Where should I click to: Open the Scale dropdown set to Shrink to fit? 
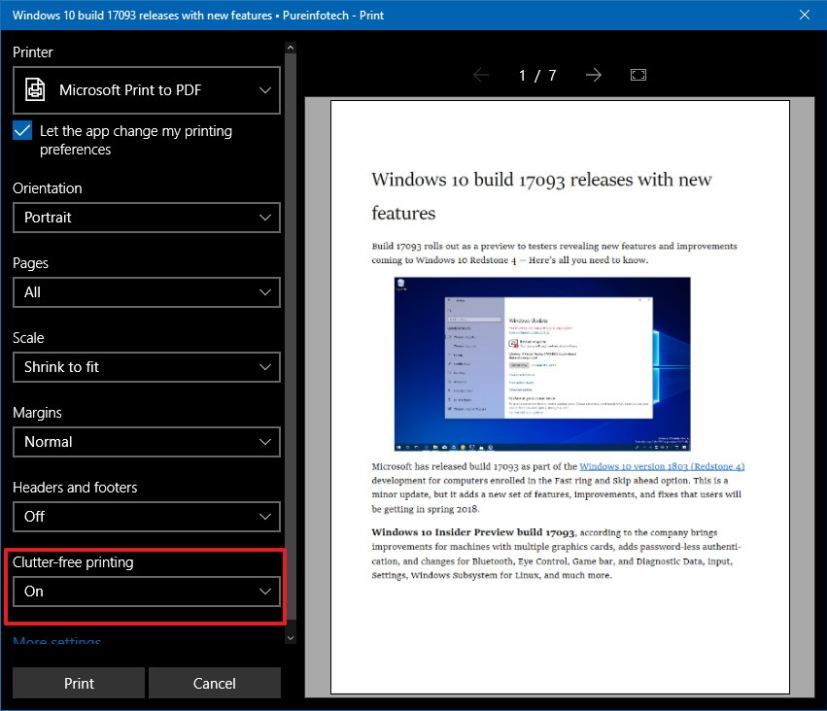click(x=146, y=367)
